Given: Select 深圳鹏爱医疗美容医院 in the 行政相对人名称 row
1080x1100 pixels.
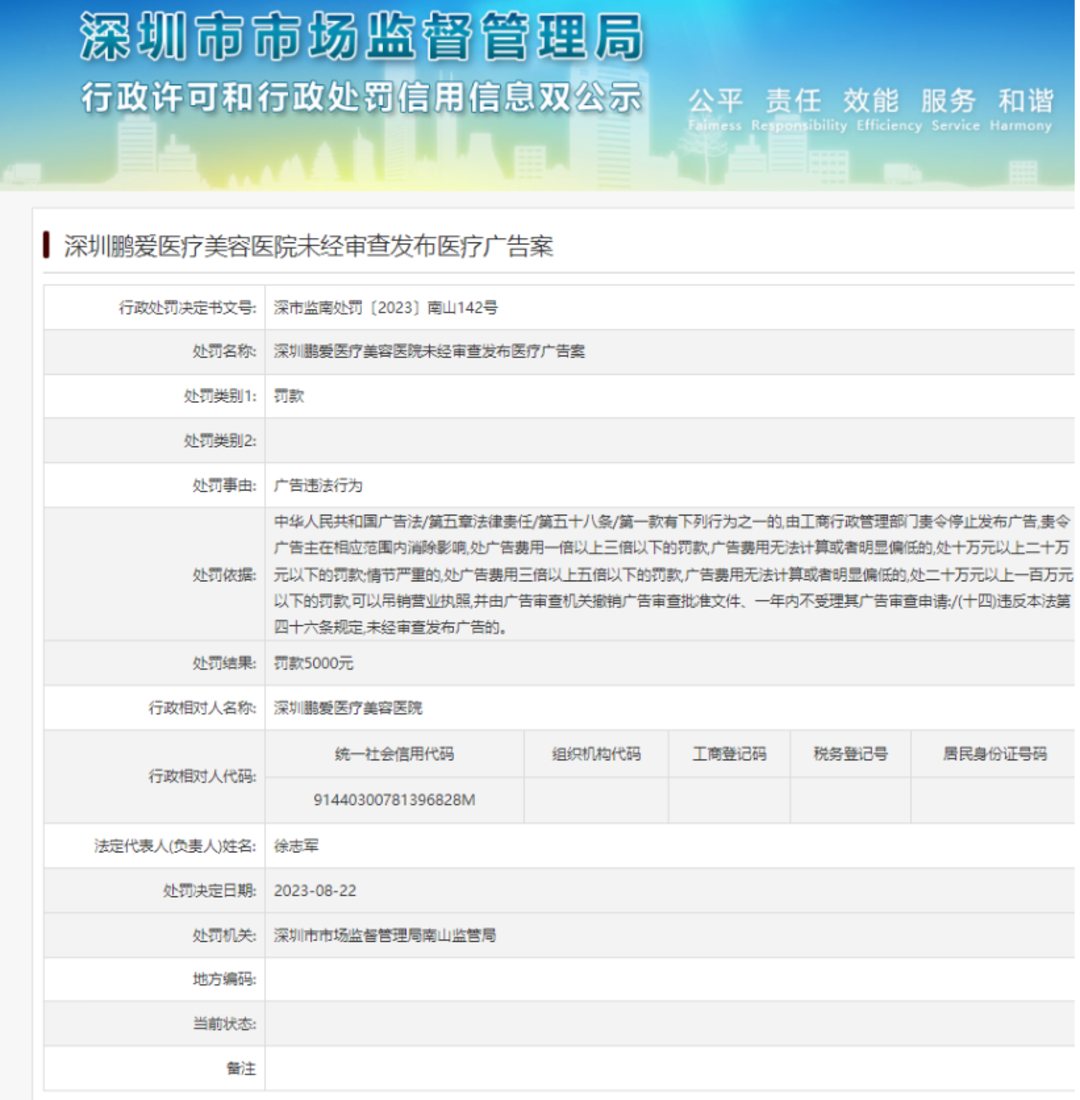Looking at the screenshot, I should [348, 708].
